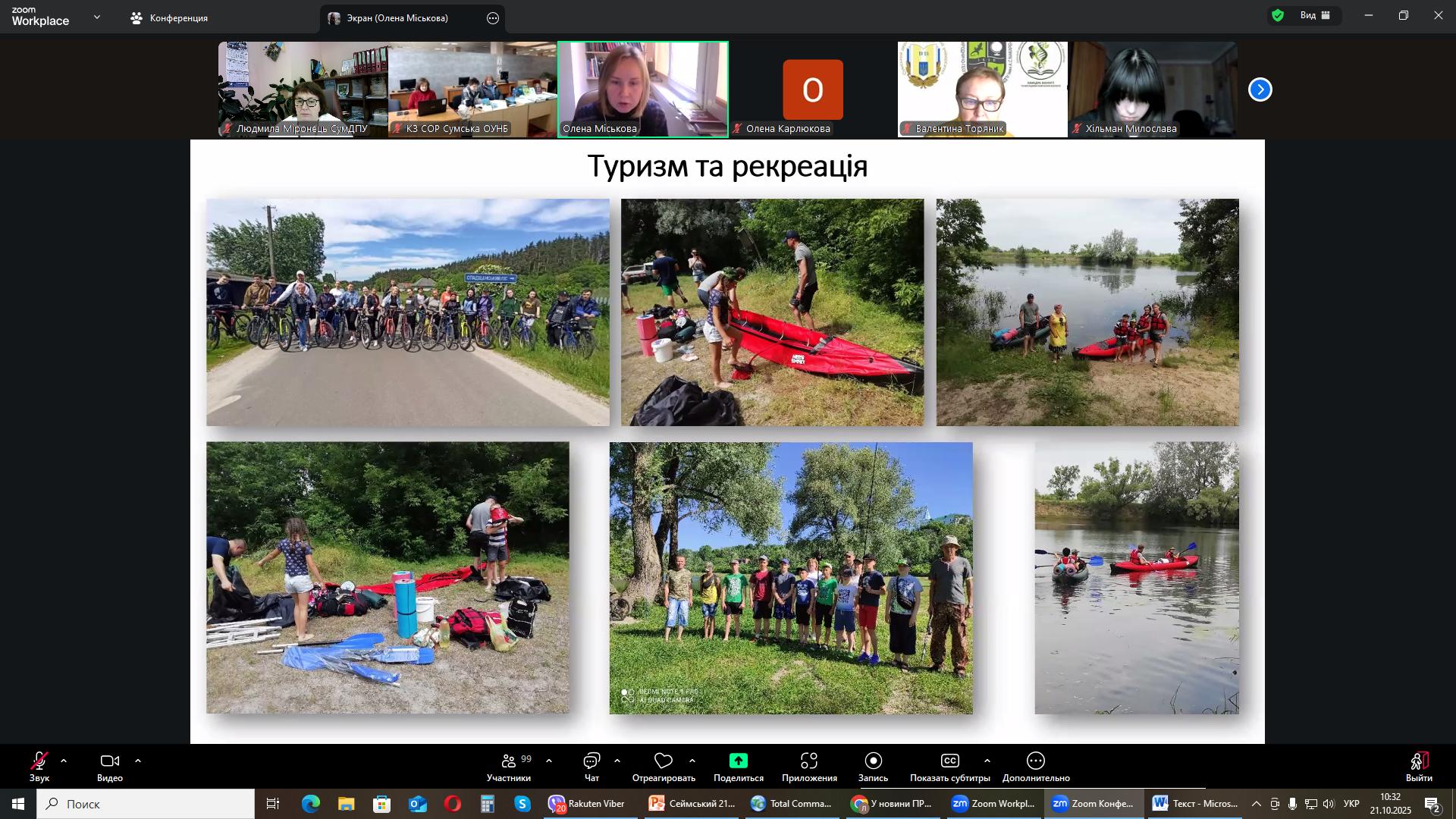The image size is (1456, 819).
Task: Start recording with the Запись icon
Action: tap(873, 761)
